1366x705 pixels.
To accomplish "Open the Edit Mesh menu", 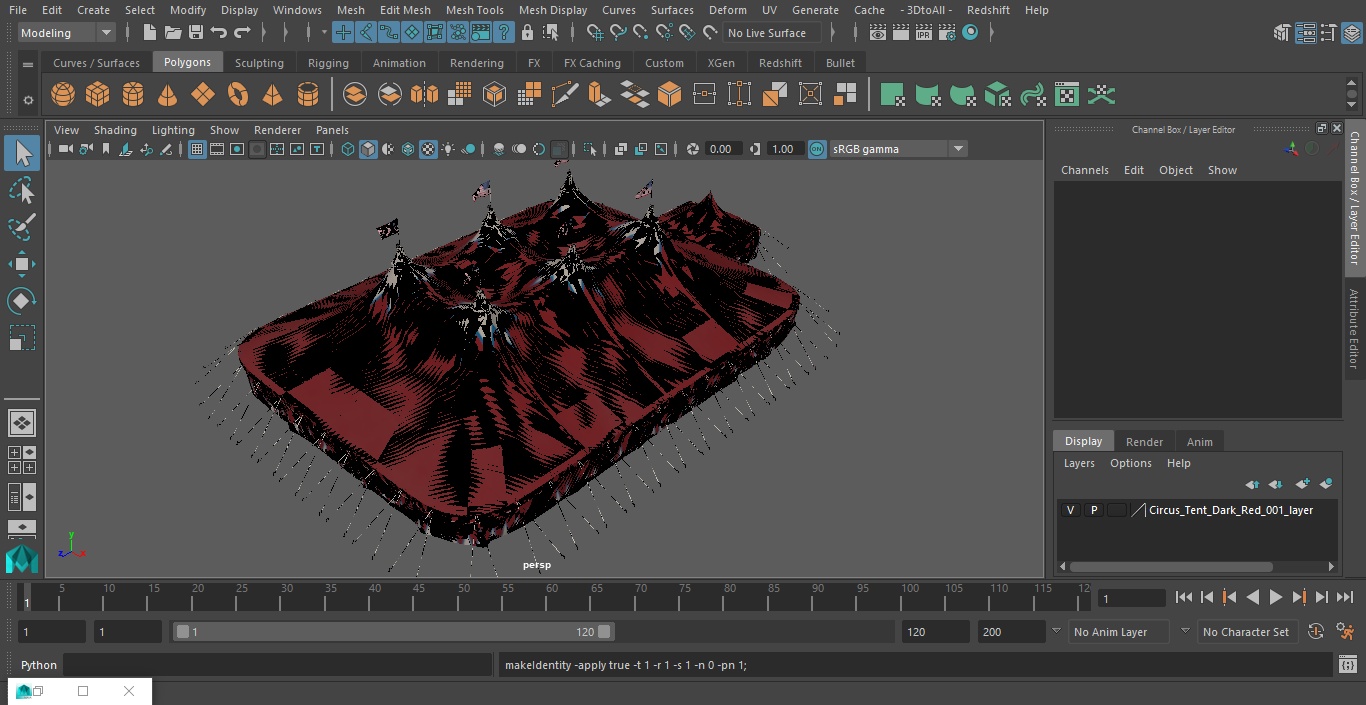I will [405, 10].
